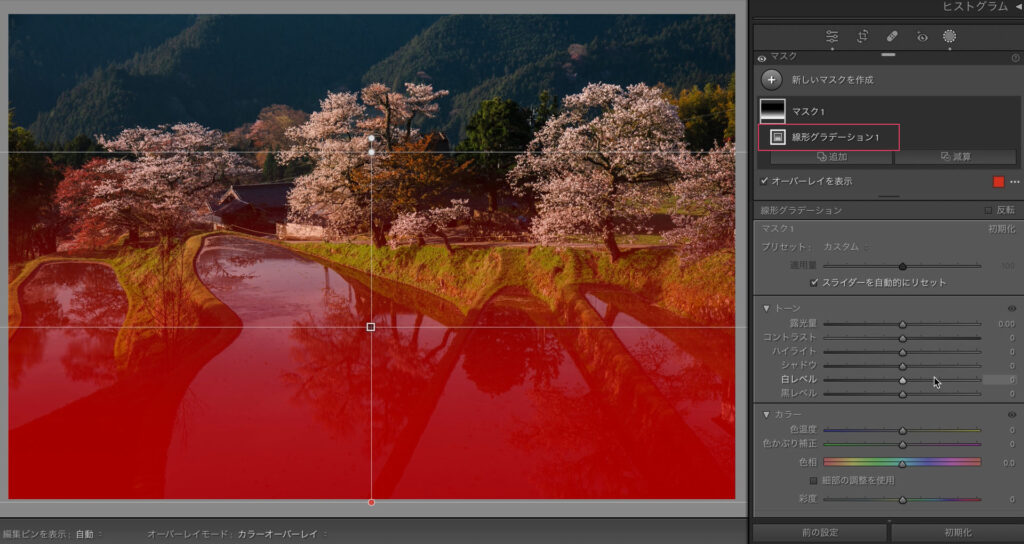Open the オーバーレイモード dropdown
1024x544 pixels.
pyautogui.click(x=282, y=534)
